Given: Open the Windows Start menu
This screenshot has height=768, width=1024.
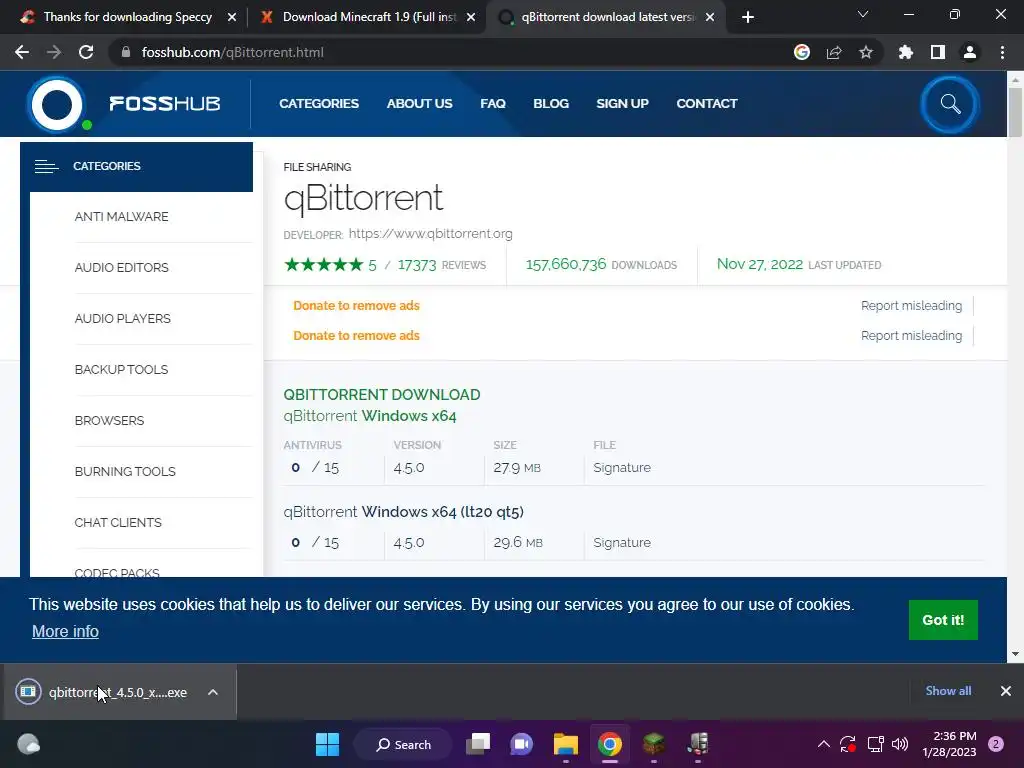Looking at the screenshot, I should 327,744.
